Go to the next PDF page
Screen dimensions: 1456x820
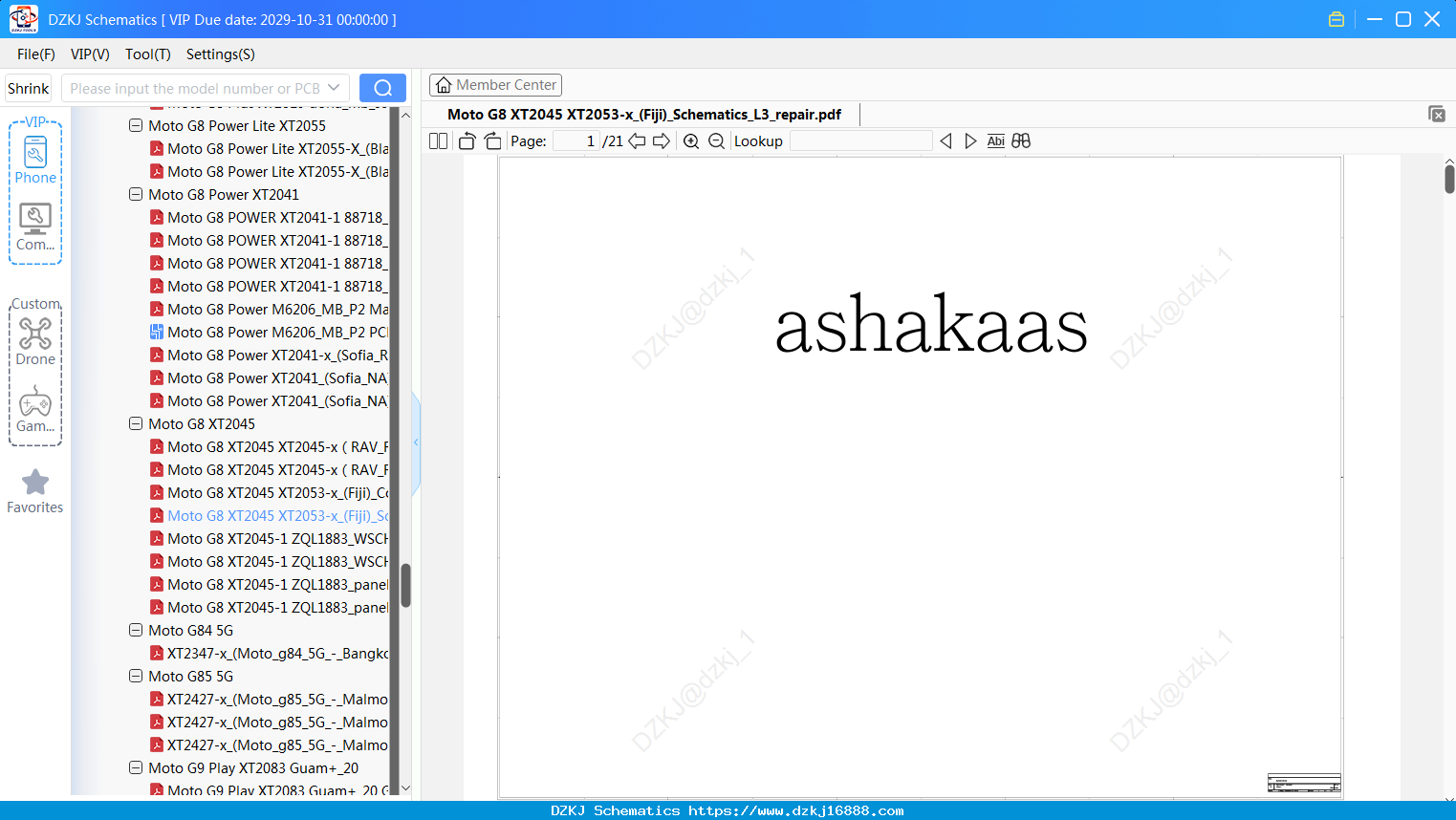[662, 141]
